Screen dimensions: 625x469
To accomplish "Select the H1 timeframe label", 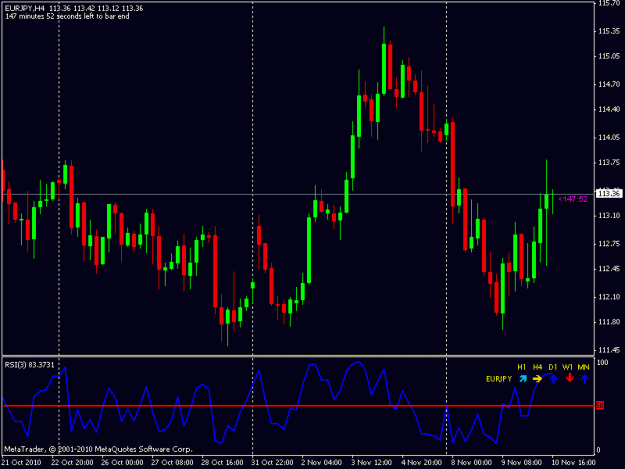I will tap(521, 367).
